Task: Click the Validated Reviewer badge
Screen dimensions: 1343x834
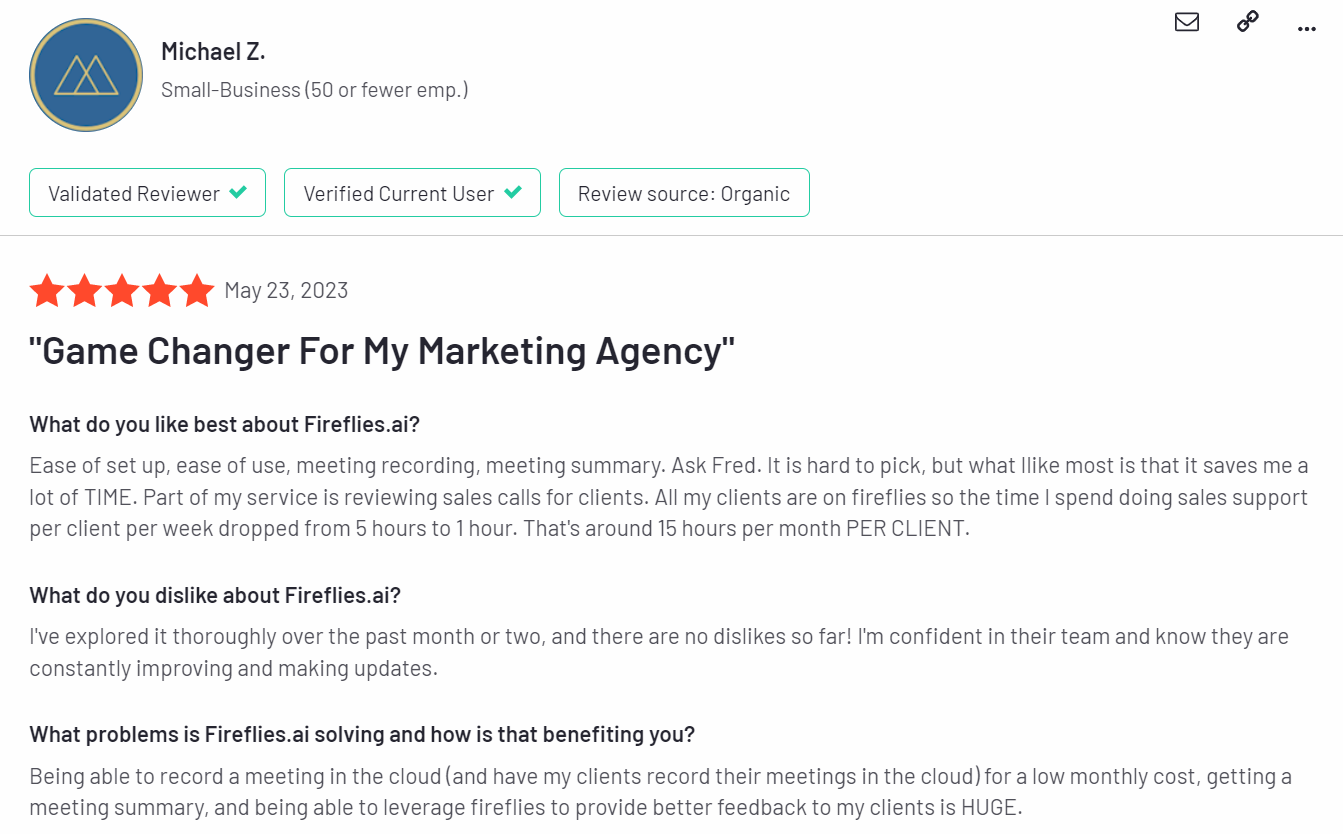Action: coord(147,193)
